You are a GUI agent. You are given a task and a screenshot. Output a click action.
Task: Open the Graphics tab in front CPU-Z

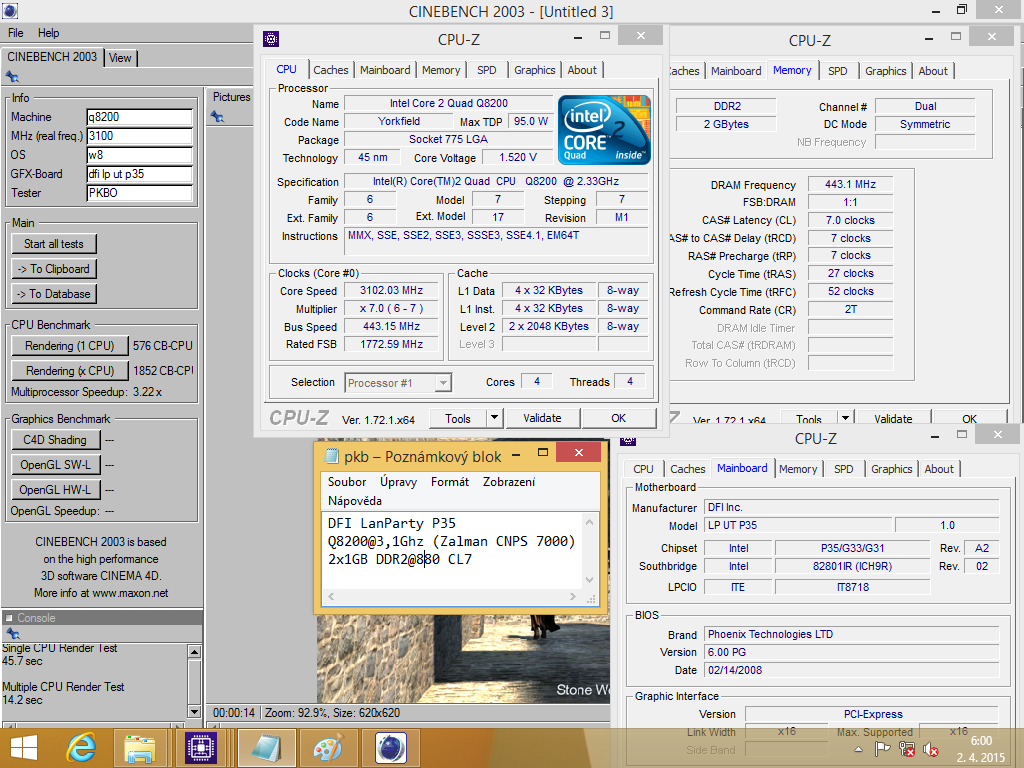pos(535,70)
